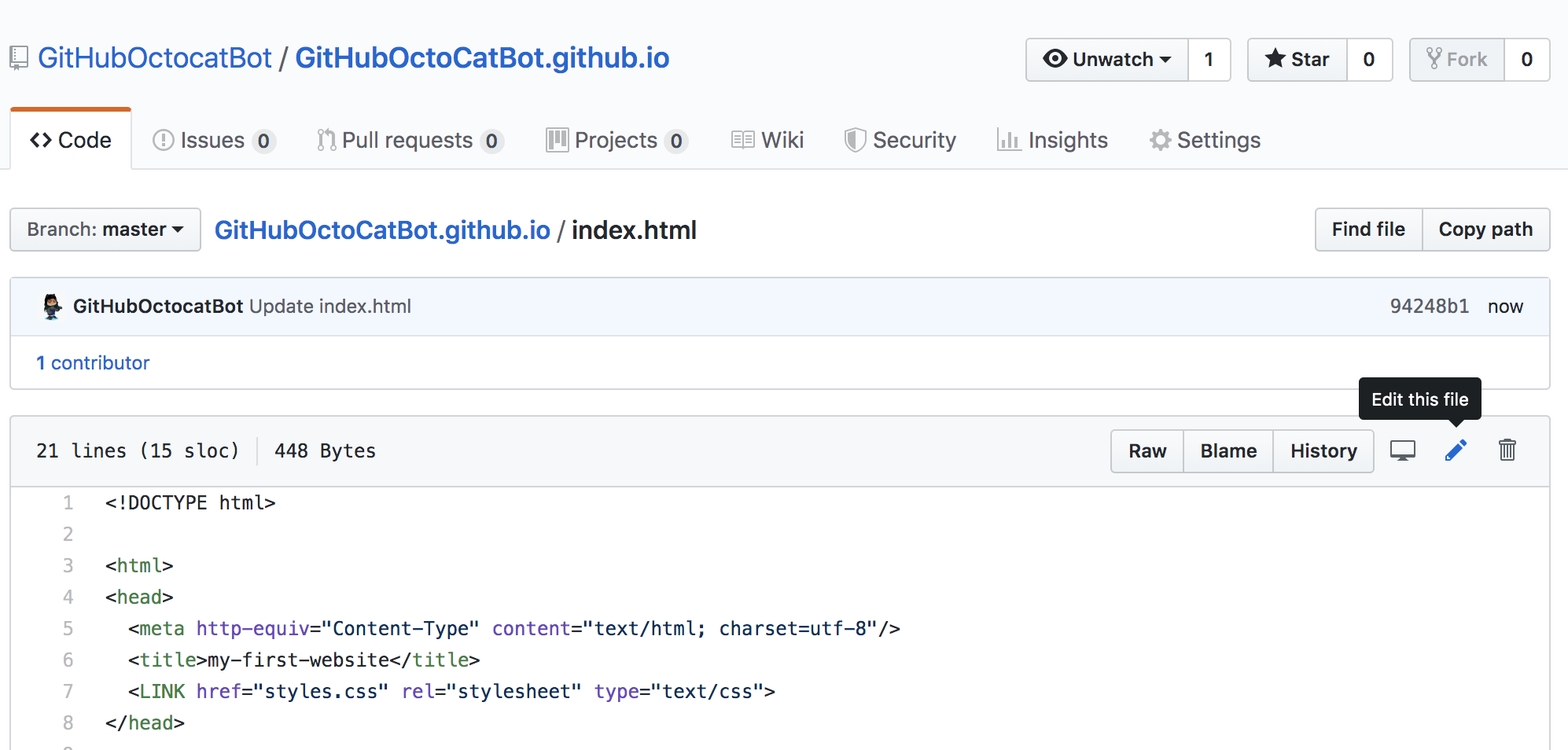Click the title 'my-first-website' code line
This screenshot has width=1568, height=750.
304,660
